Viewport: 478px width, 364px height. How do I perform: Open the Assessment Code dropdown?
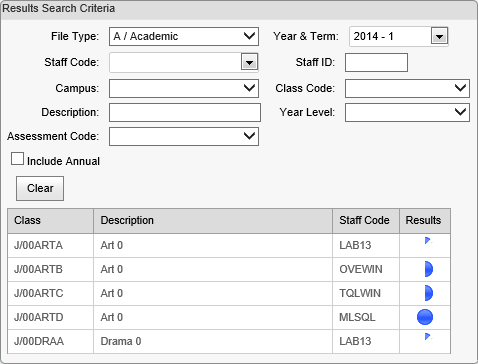[x=184, y=136]
